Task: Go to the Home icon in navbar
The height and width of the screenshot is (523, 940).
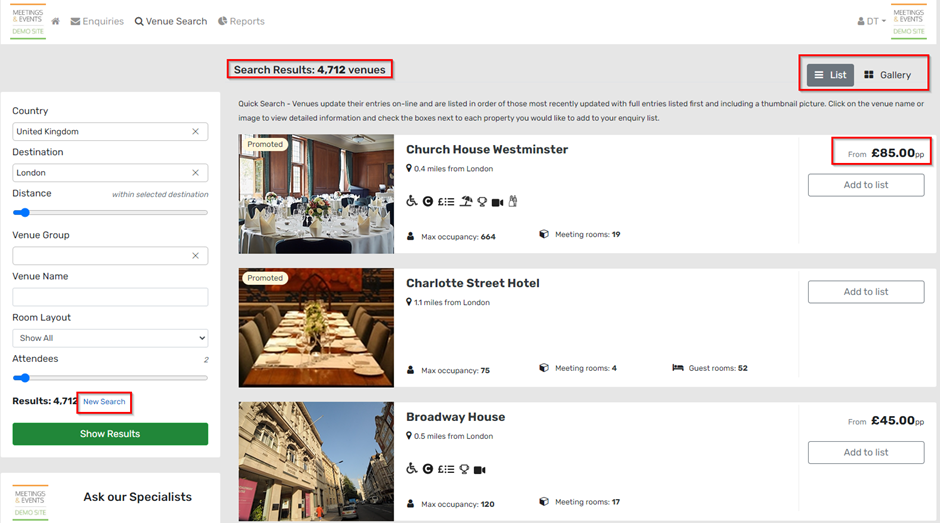Action: [55, 22]
